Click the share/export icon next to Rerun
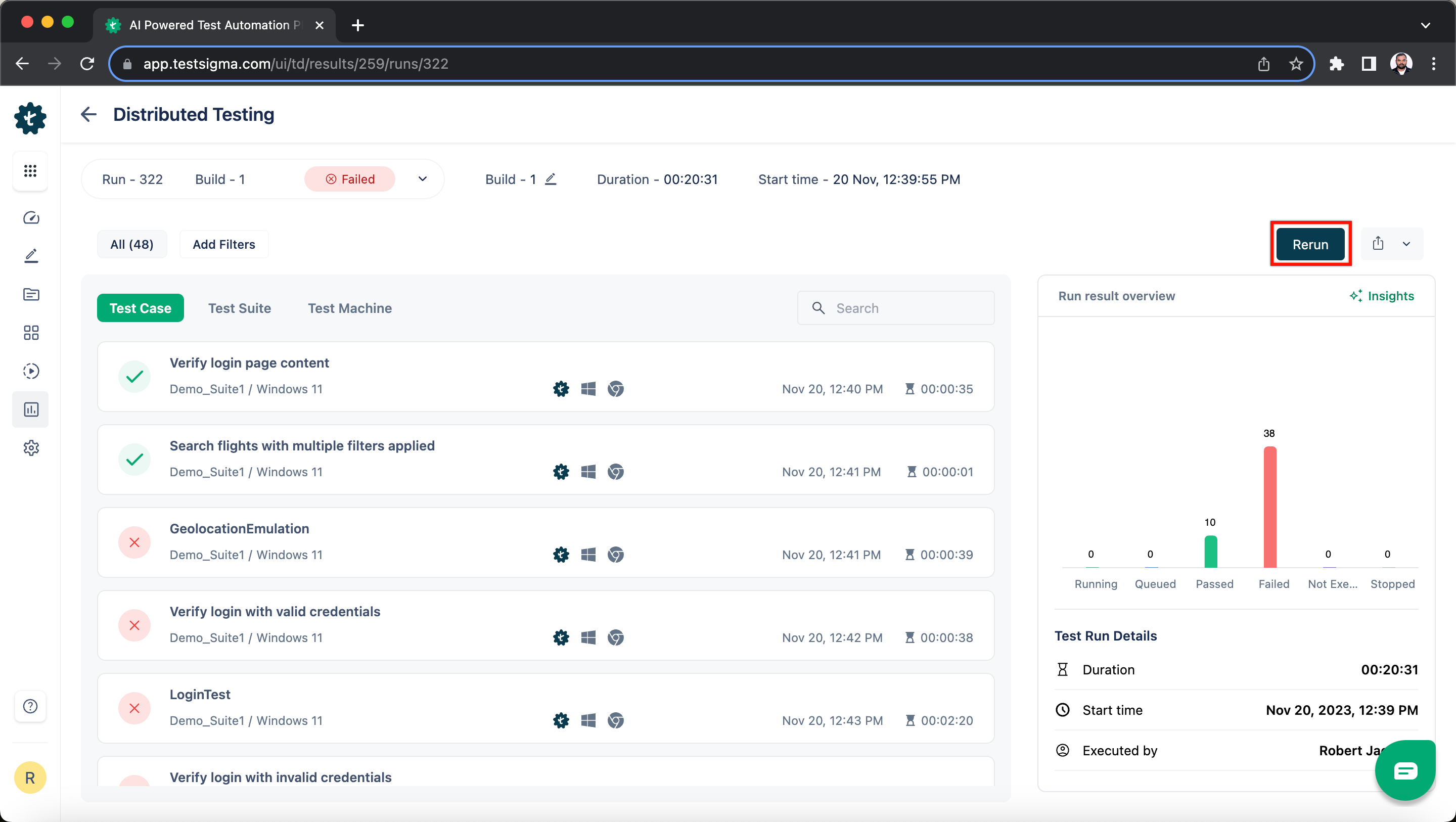 (1378, 244)
